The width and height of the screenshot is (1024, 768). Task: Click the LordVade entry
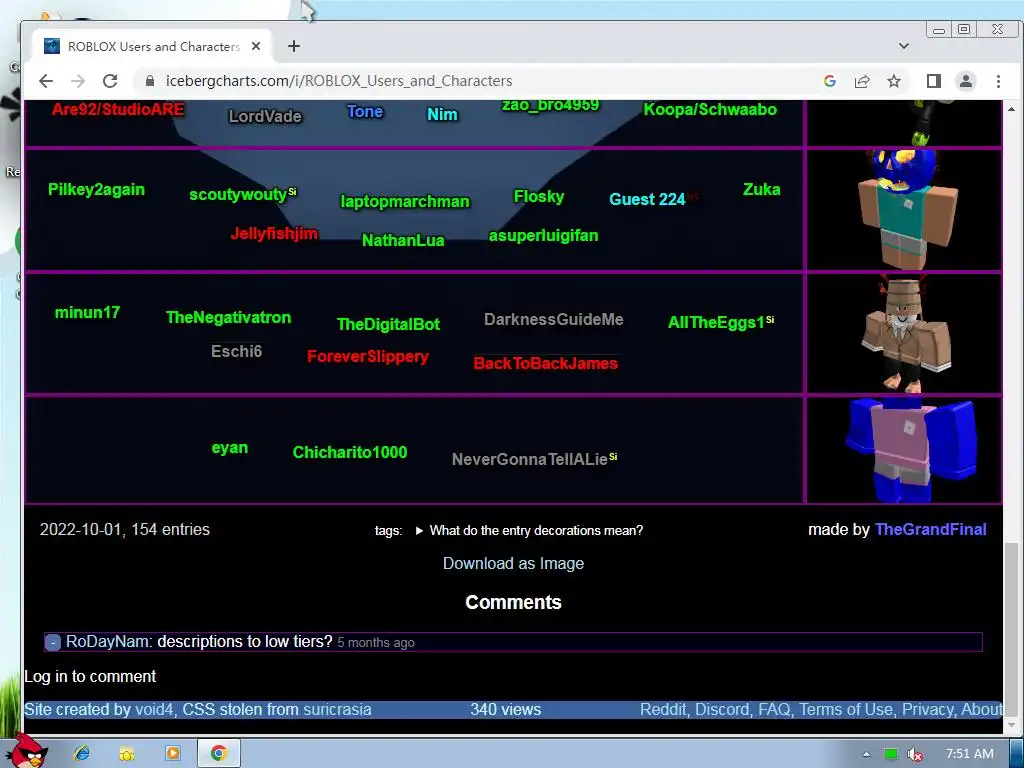pyautogui.click(x=265, y=116)
